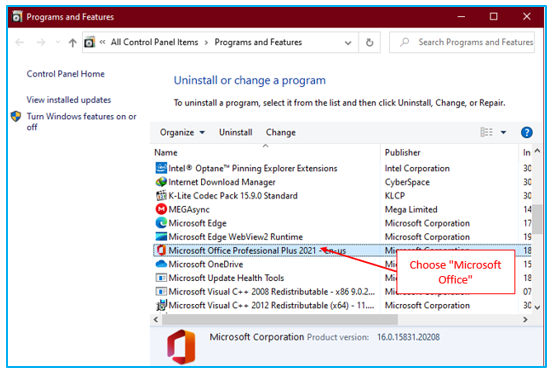Click the Programs and Features title bar icon
The width and height of the screenshot is (552, 375).
[x=17, y=17]
